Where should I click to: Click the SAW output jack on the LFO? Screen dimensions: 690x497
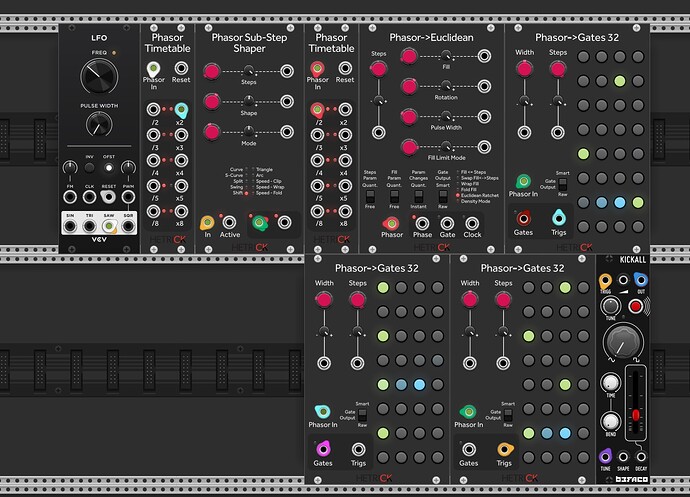coord(109,226)
